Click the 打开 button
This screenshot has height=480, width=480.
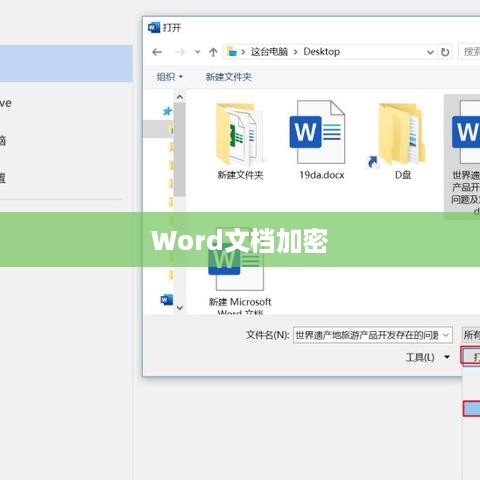click(472, 357)
